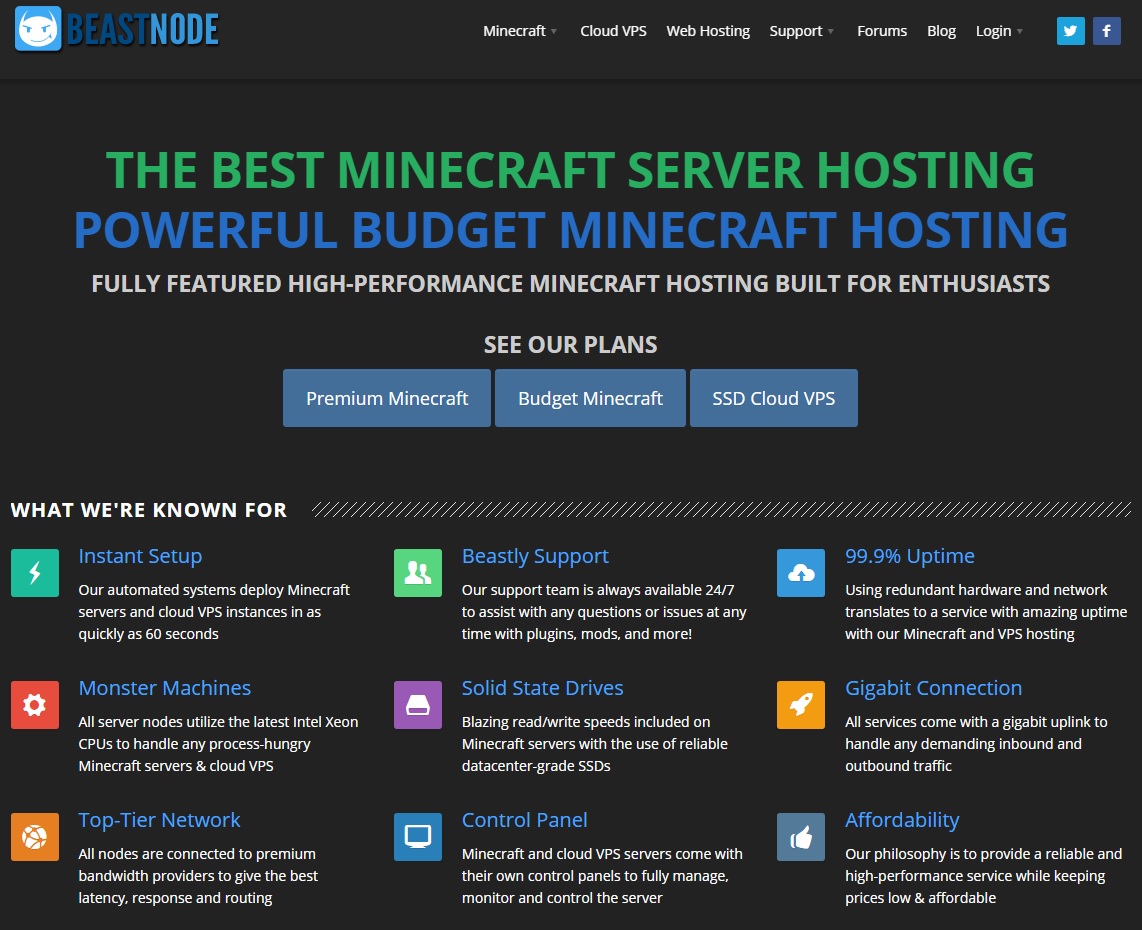Click the Instant Setup lightning bolt icon
Image resolution: width=1142 pixels, height=930 pixels.
coord(34,572)
